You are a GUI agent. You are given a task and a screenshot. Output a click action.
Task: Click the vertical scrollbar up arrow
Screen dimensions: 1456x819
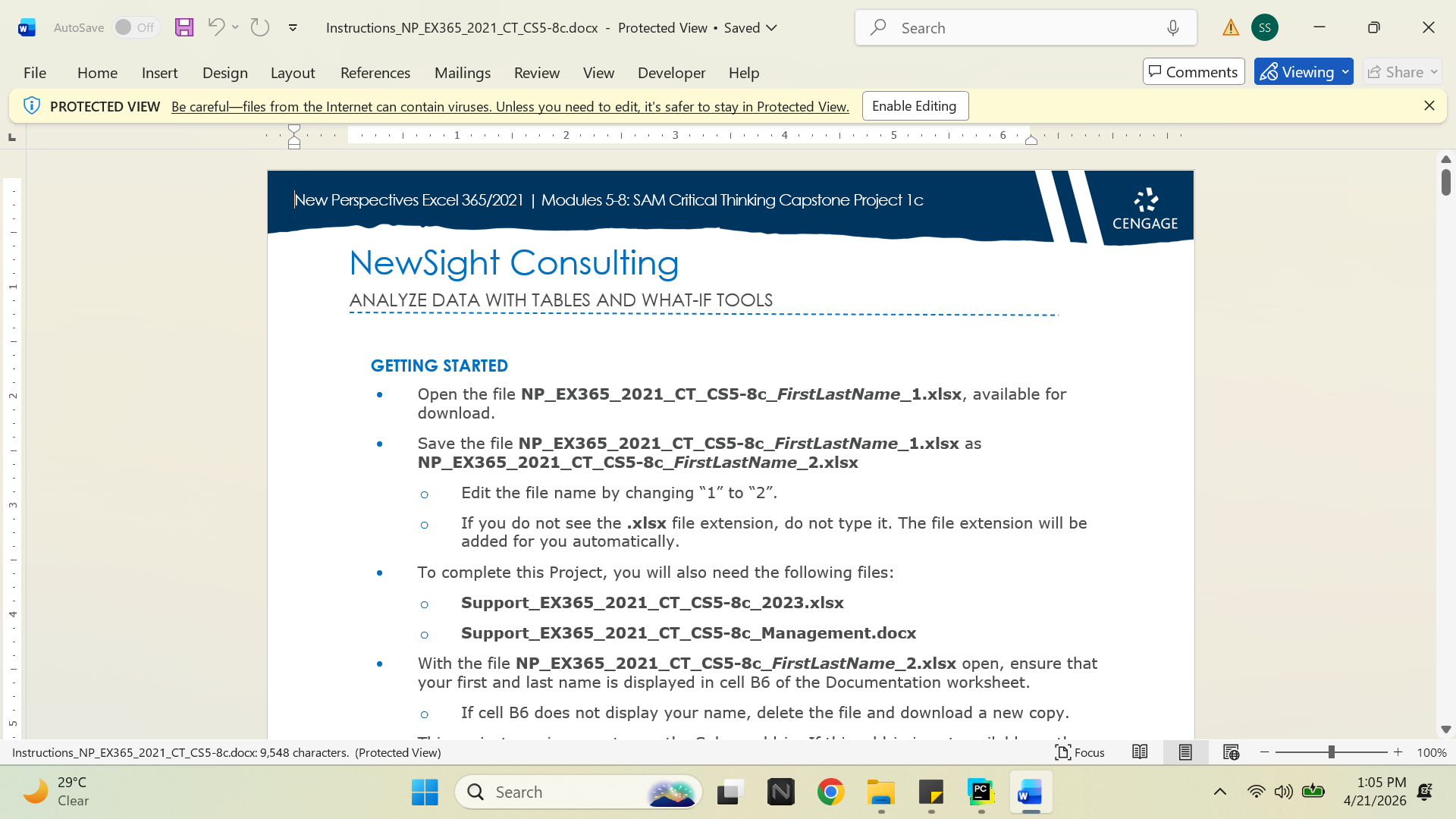(x=1446, y=159)
